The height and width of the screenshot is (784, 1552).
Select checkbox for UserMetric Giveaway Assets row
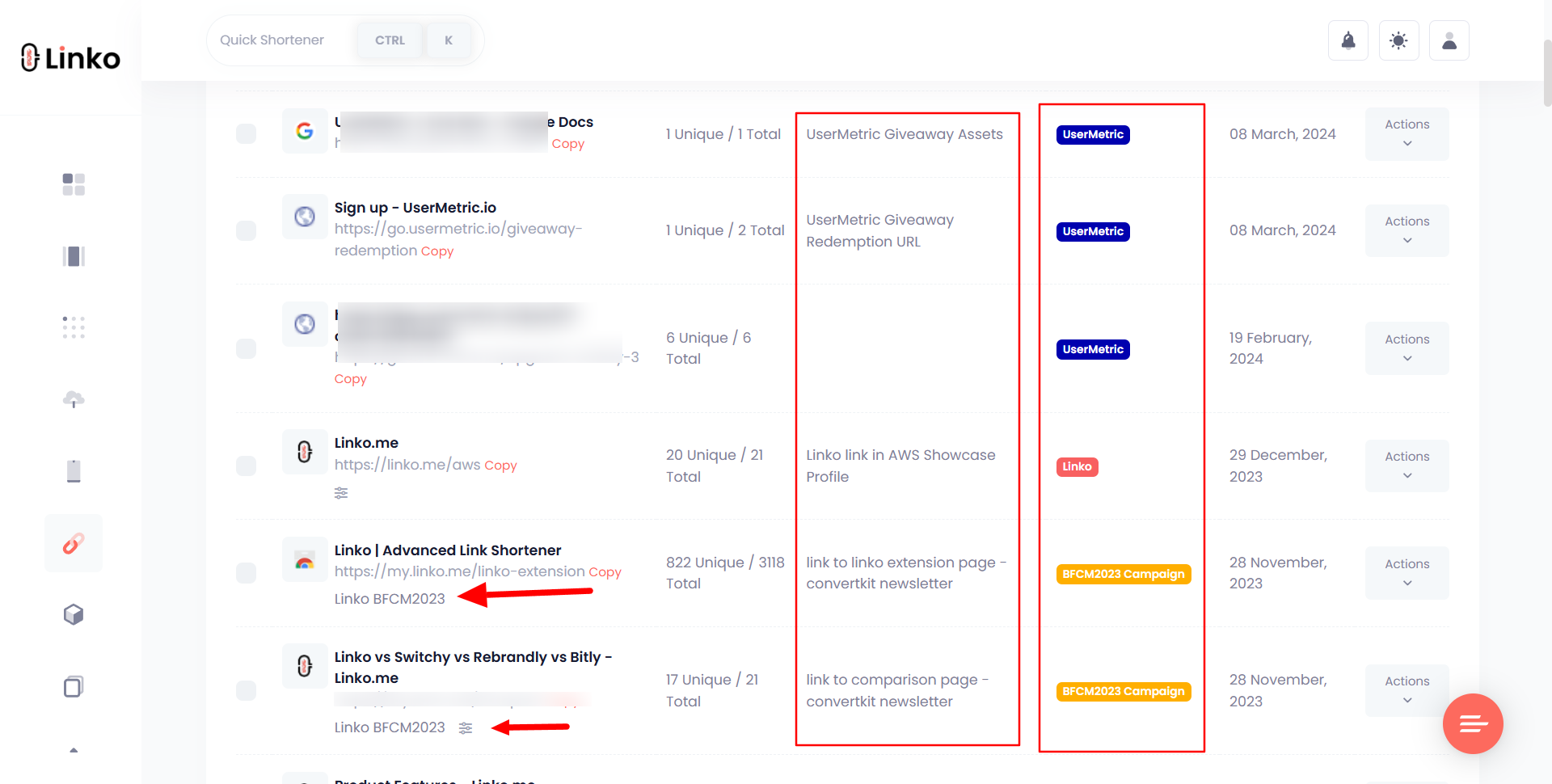click(246, 133)
